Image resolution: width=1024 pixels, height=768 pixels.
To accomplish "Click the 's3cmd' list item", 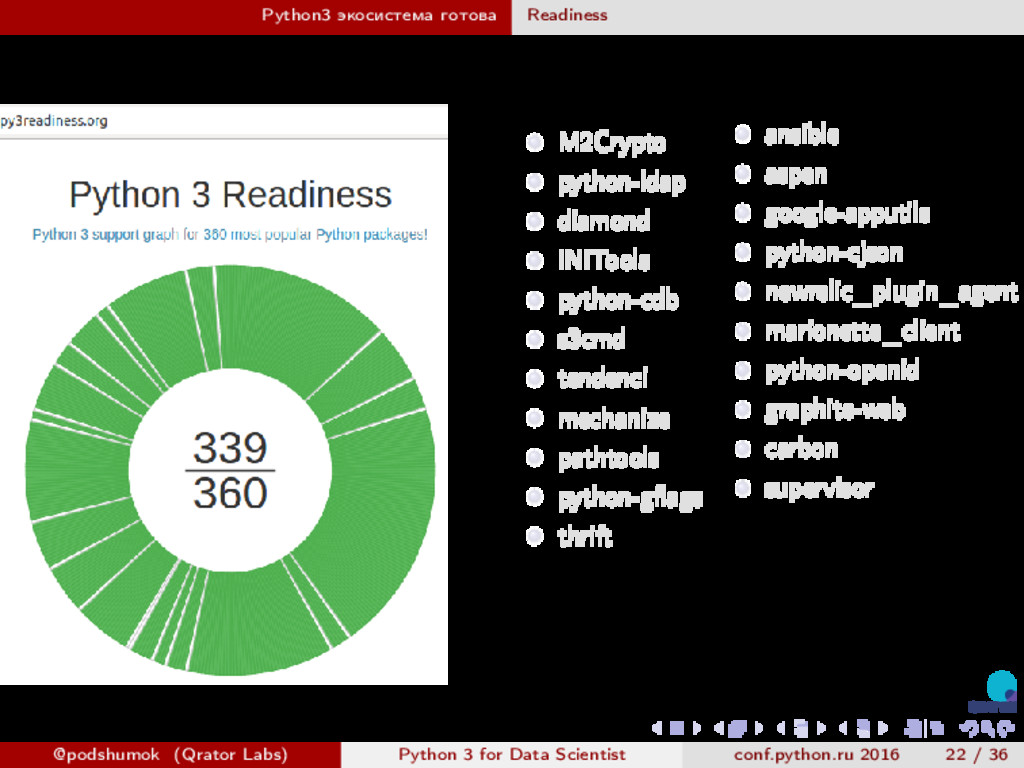I will pyautogui.click(x=591, y=339).
